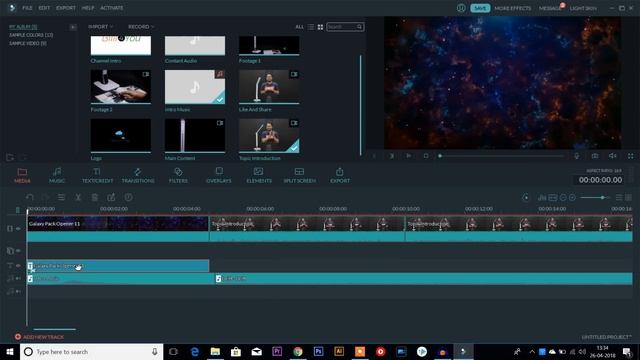
Task: Open the Elements library tab
Action: pos(259,175)
